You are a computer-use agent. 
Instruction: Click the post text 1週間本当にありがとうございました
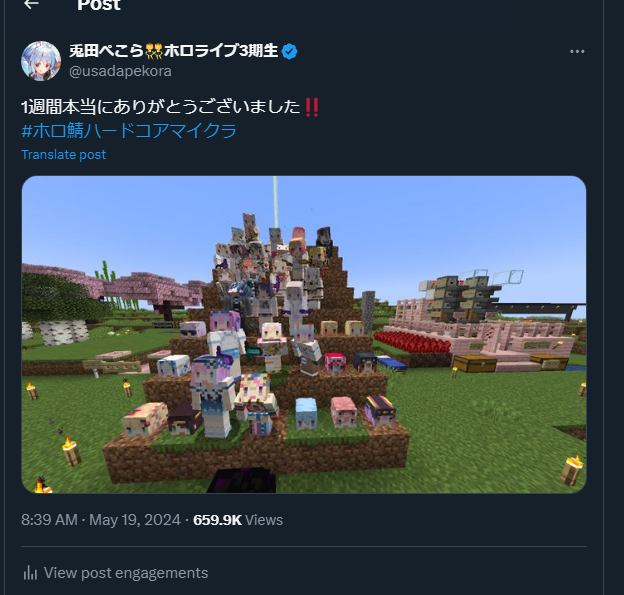coord(160,107)
